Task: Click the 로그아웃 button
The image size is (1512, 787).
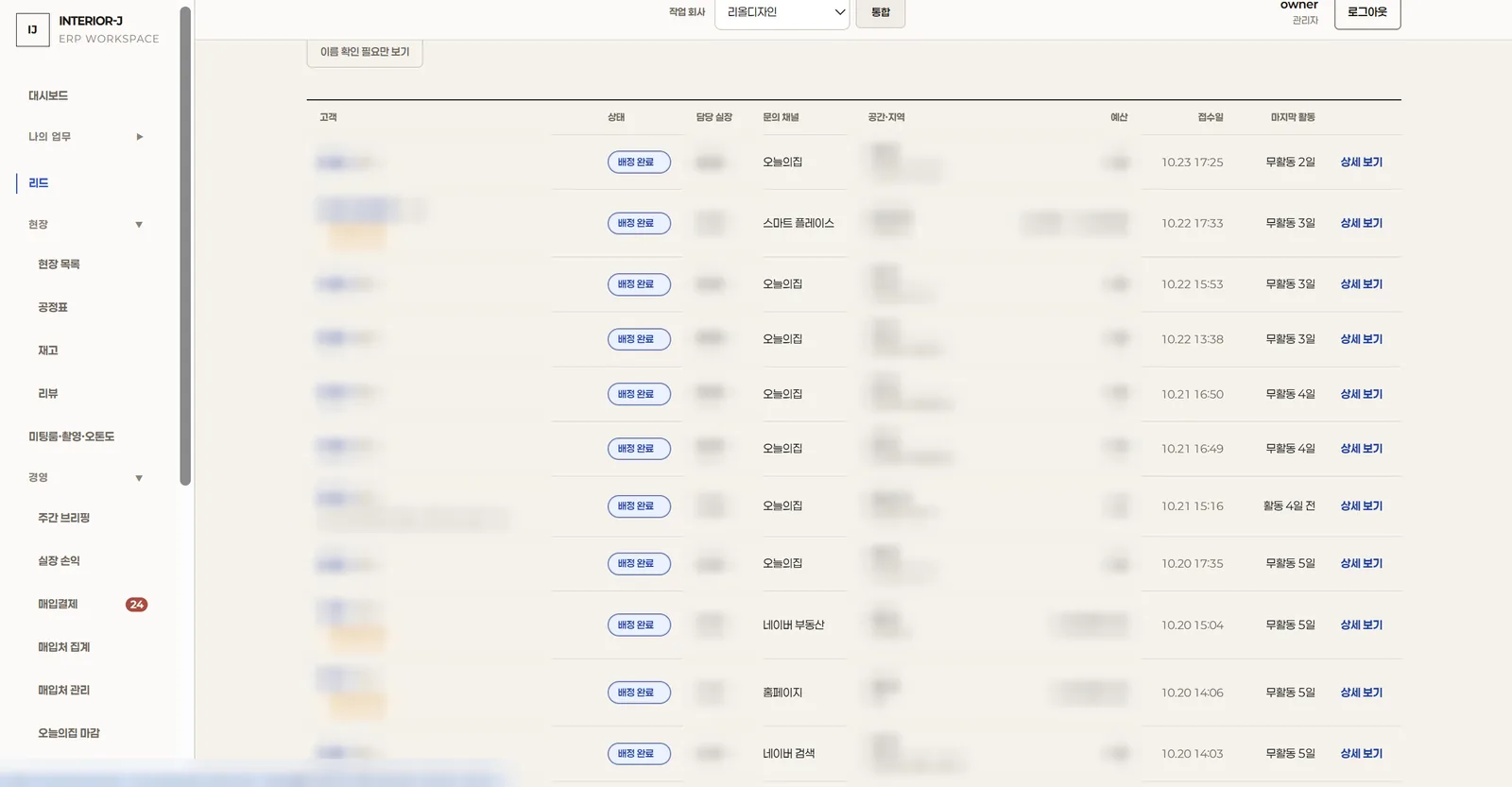Action: tap(1367, 12)
